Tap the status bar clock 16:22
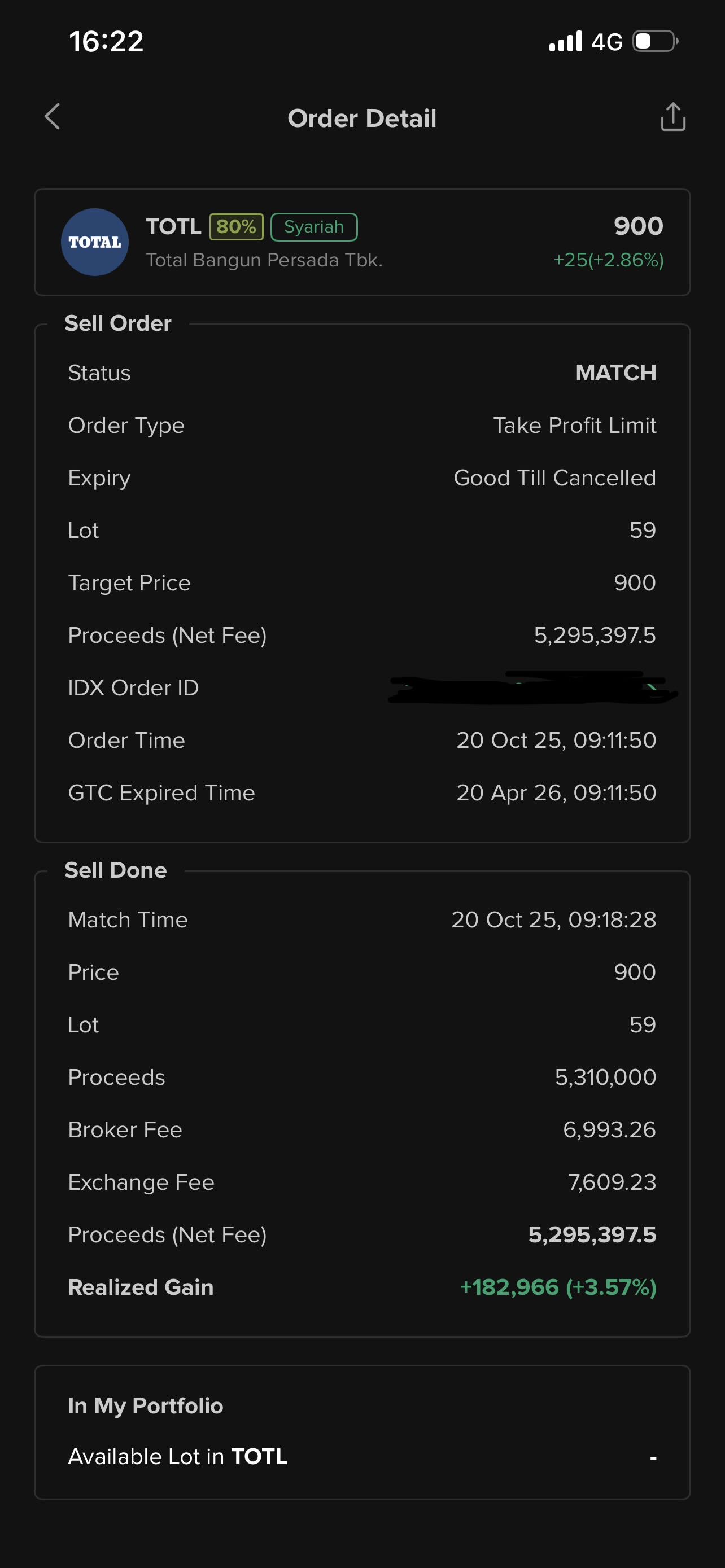Image resolution: width=725 pixels, height=1568 pixels. (x=107, y=41)
